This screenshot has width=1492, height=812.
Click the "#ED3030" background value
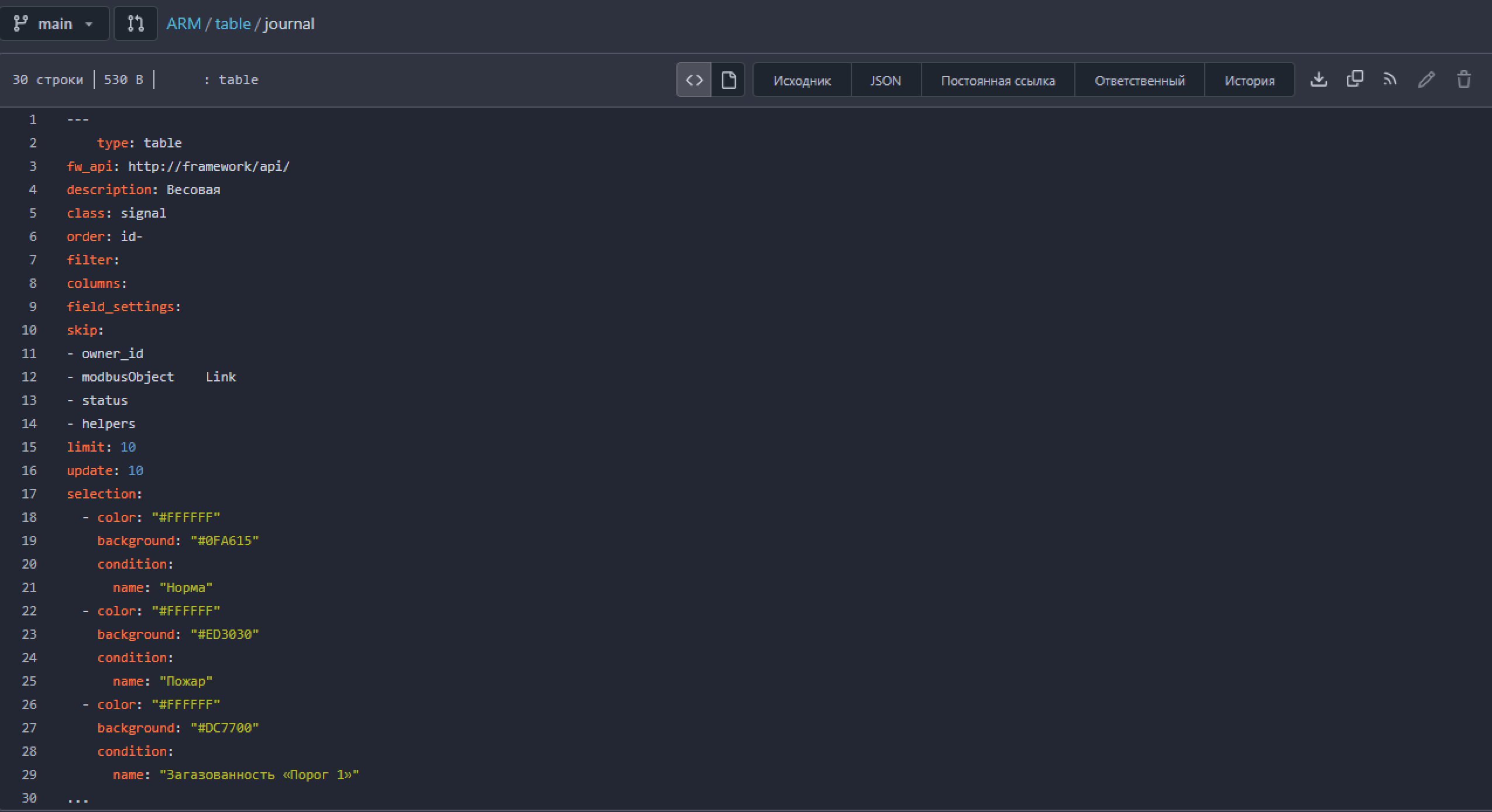(x=225, y=634)
